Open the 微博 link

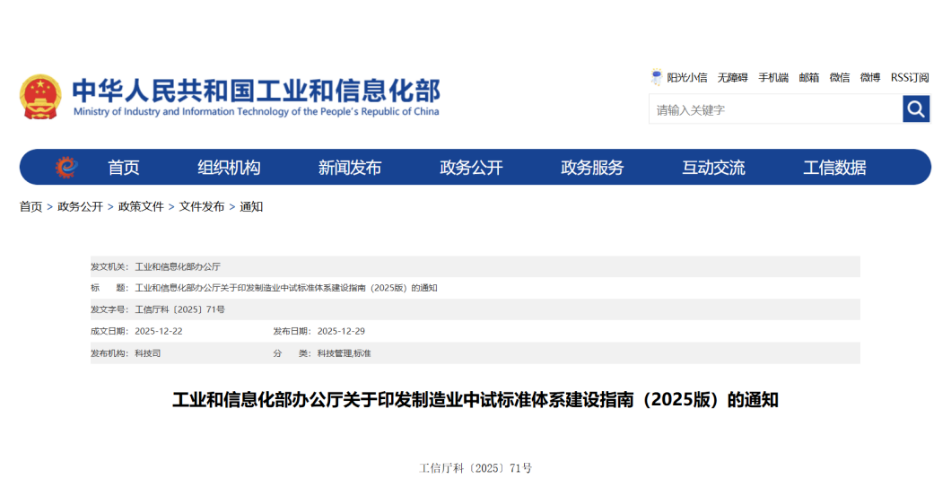pos(870,77)
